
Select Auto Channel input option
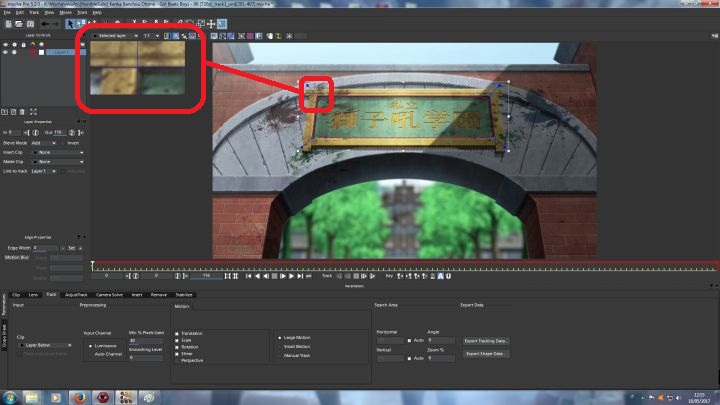(x=90, y=354)
